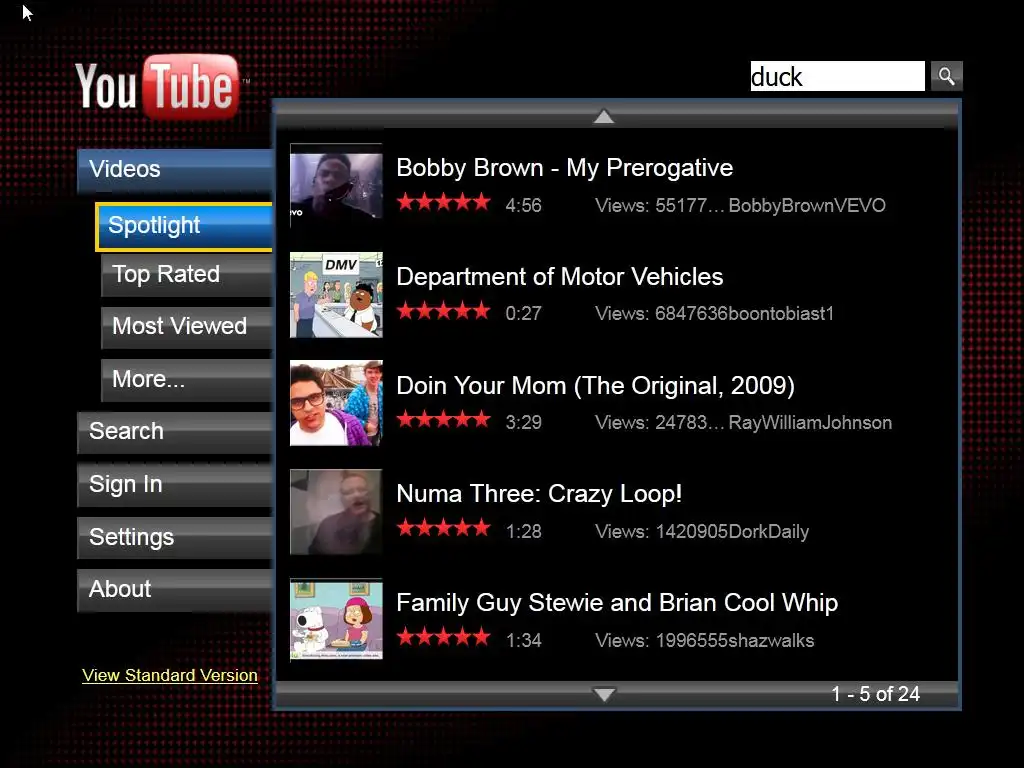Click the uploader name DorkDaily
1024x768 pixels.
click(x=769, y=532)
